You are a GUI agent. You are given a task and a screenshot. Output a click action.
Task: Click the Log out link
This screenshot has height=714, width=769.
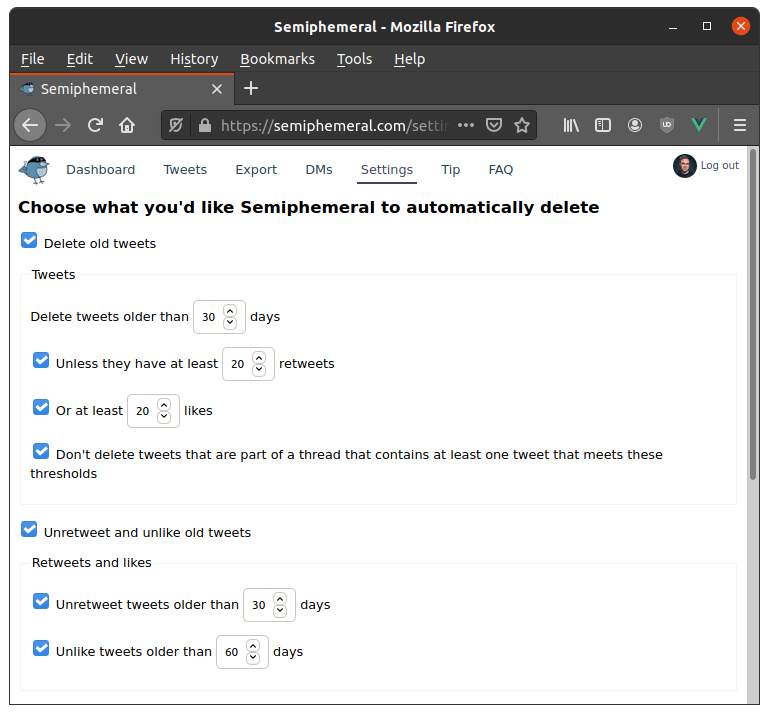[719, 166]
